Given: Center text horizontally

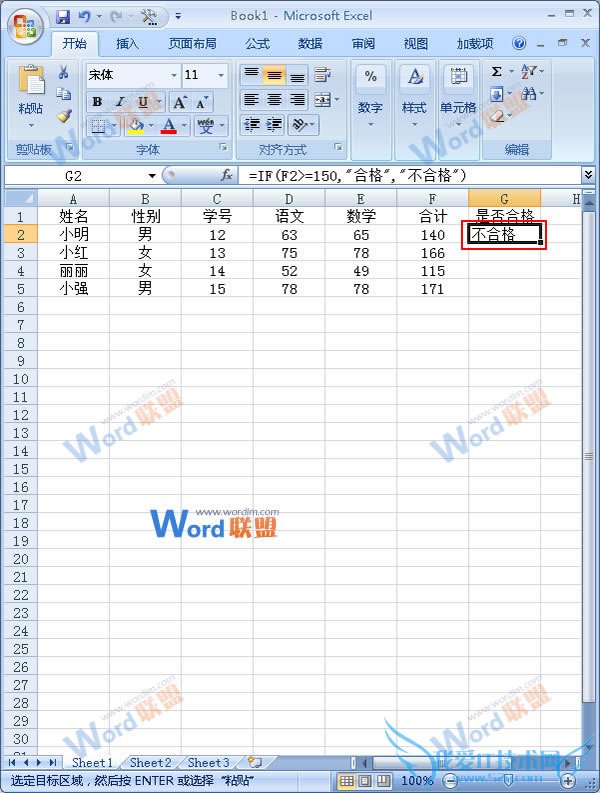Looking at the screenshot, I should tap(275, 100).
